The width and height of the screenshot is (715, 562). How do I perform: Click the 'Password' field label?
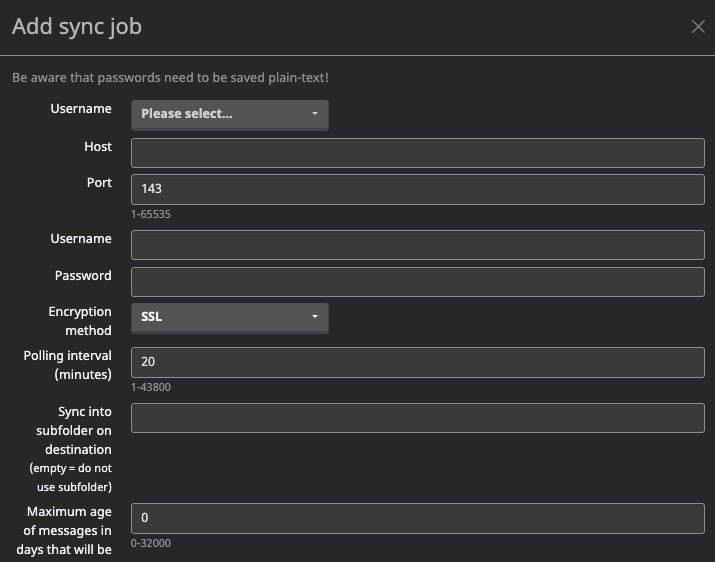click(x=83, y=276)
